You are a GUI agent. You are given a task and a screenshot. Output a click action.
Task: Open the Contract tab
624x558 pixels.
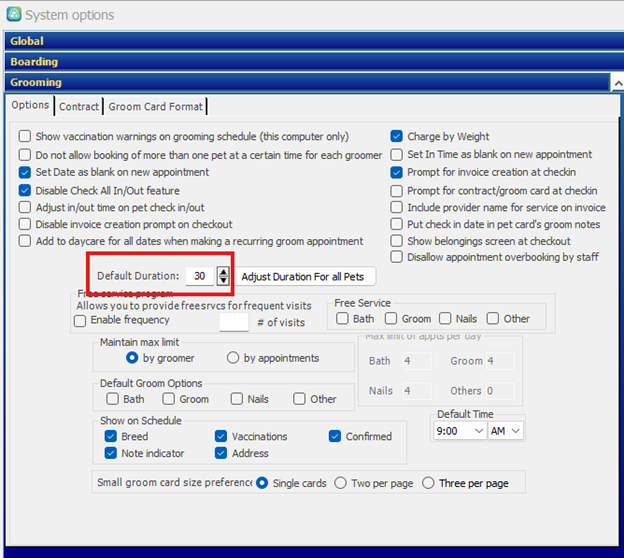pyautogui.click(x=79, y=106)
